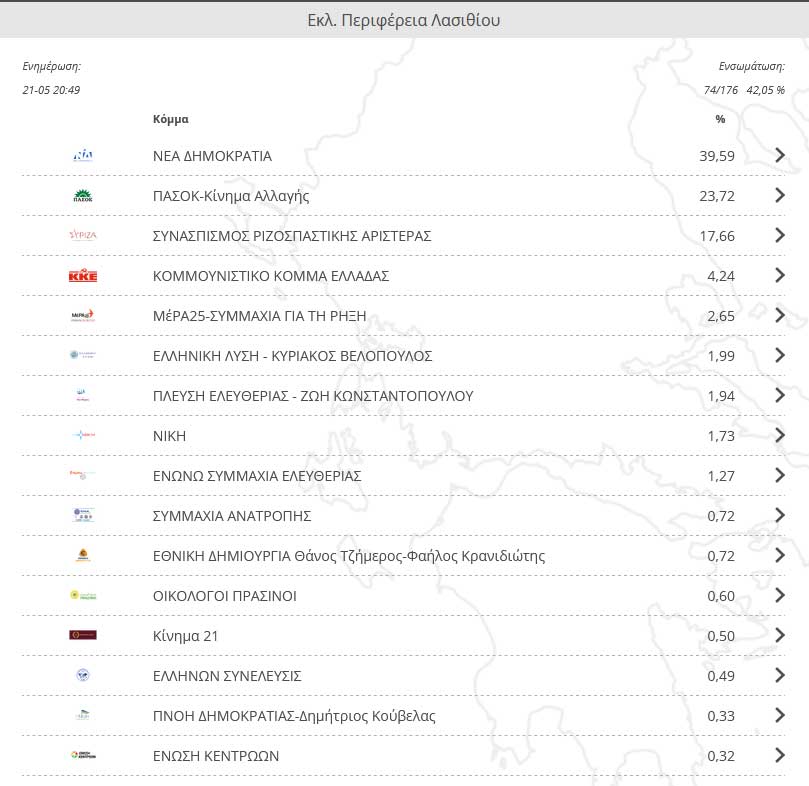809x786 pixels.
Task: Click the 39,59 percentage value
Action: click(717, 156)
